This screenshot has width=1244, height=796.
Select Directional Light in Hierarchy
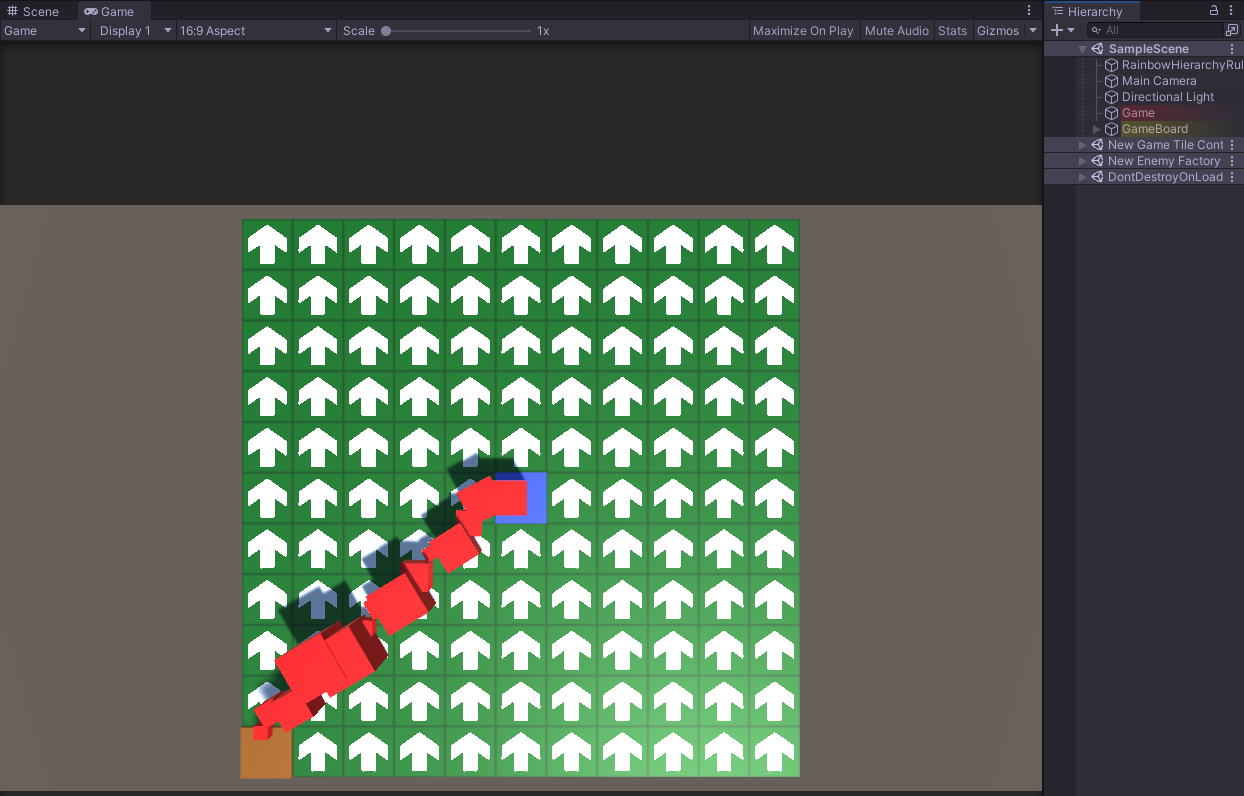pyautogui.click(x=1168, y=97)
